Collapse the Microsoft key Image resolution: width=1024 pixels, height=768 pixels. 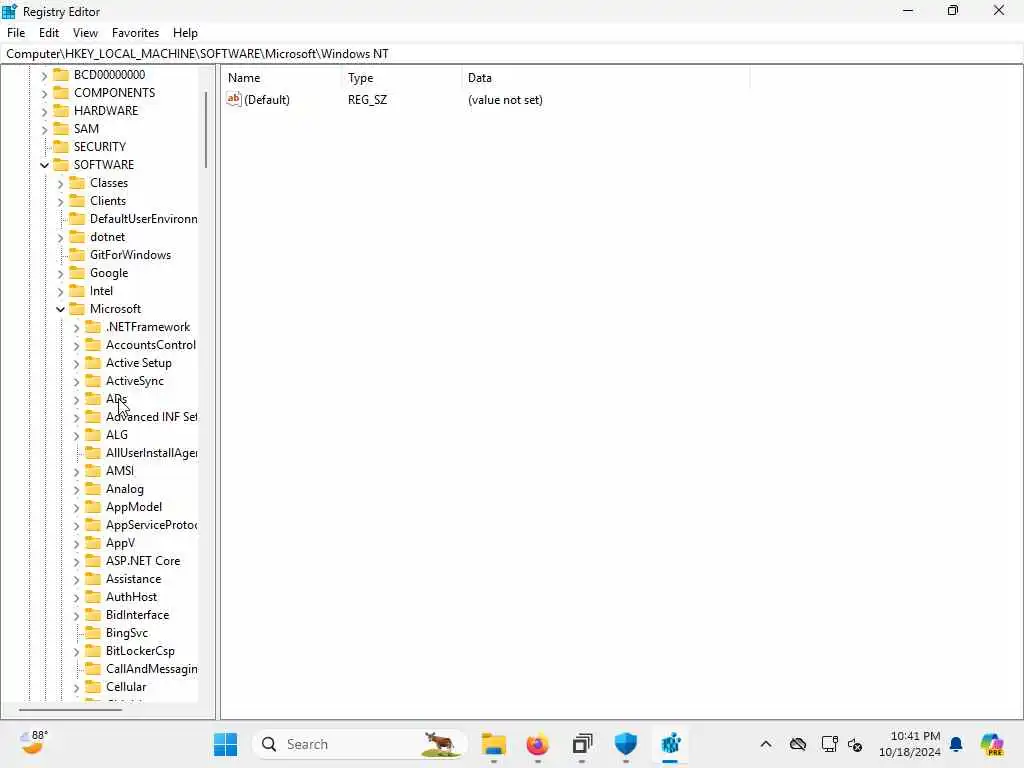[x=61, y=310]
